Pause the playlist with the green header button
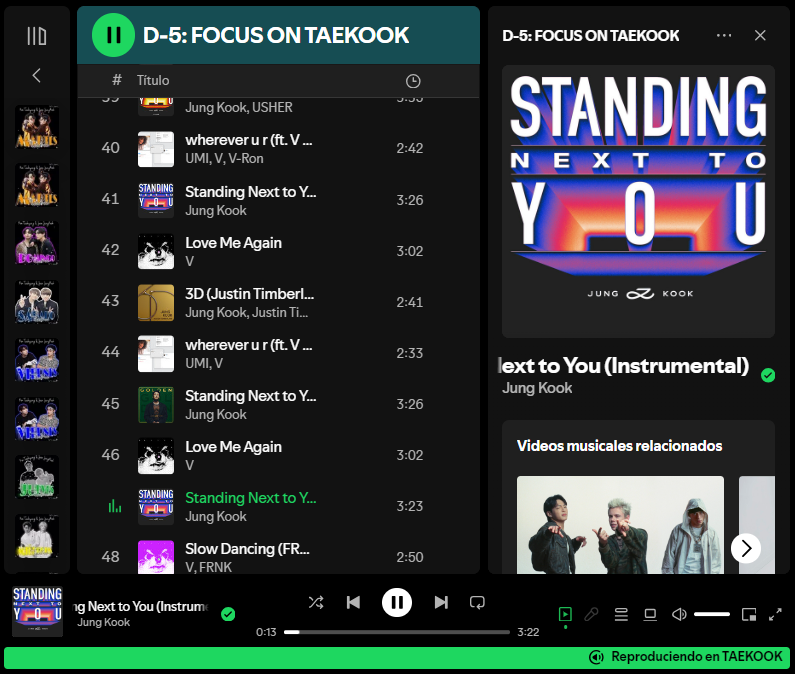The height and width of the screenshot is (674, 795). point(113,35)
